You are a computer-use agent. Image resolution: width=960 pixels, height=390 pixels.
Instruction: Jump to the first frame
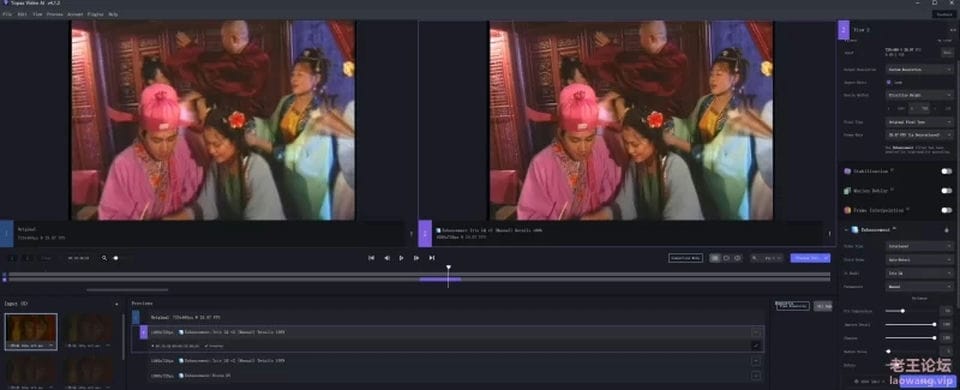[371, 258]
